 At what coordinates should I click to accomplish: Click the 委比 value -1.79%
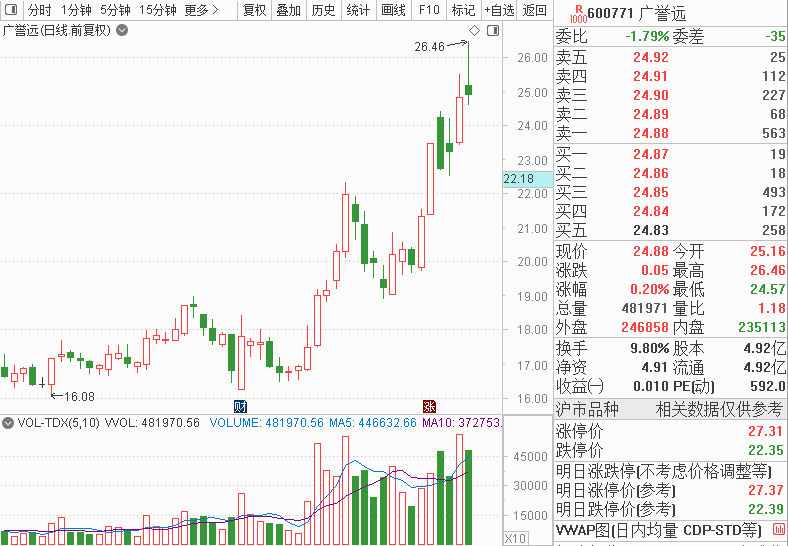click(x=647, y=36)
